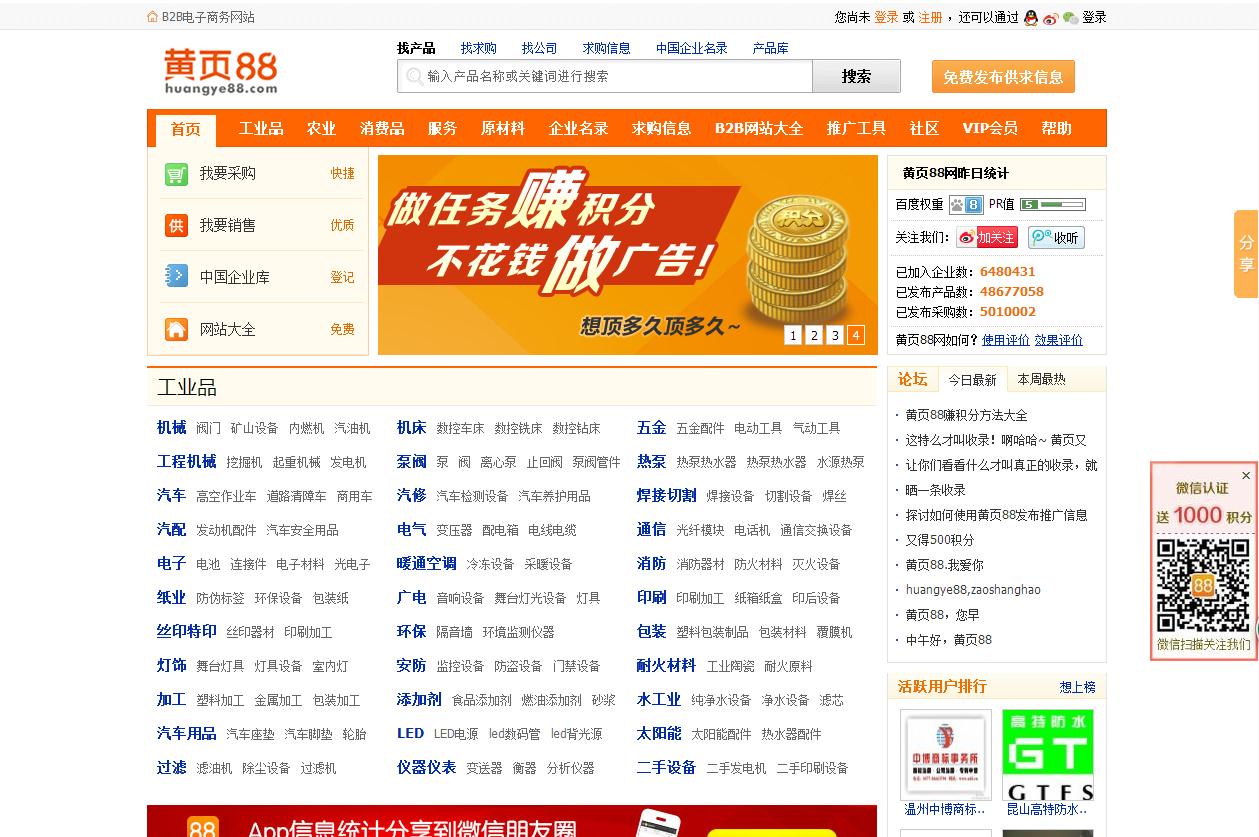Viewport: 1259px width, 837px height.
Task: Show banner slide 2
Action: click(x=814, y=335)
